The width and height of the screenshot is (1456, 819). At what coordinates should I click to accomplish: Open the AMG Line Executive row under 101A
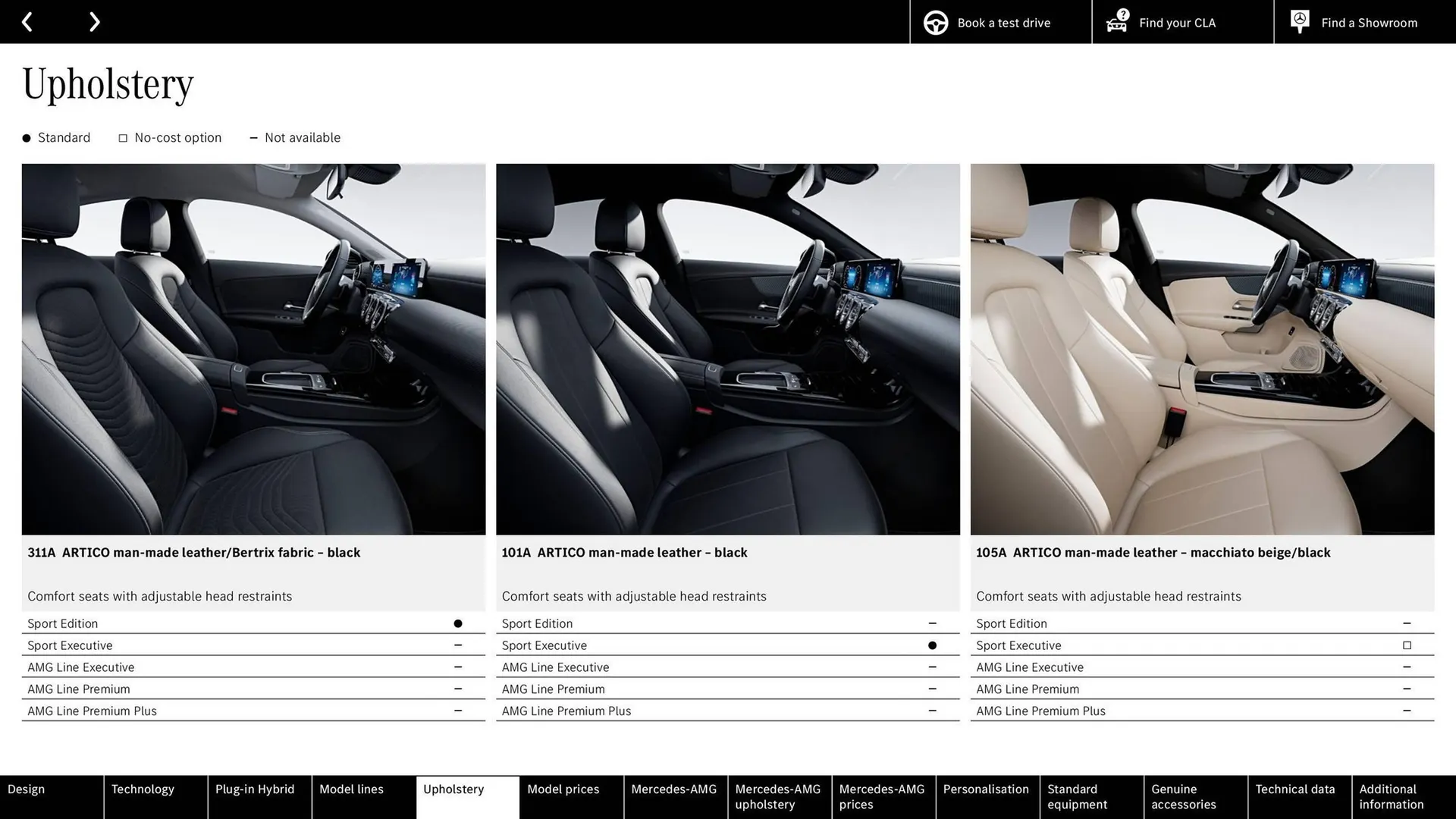(555, 667)
